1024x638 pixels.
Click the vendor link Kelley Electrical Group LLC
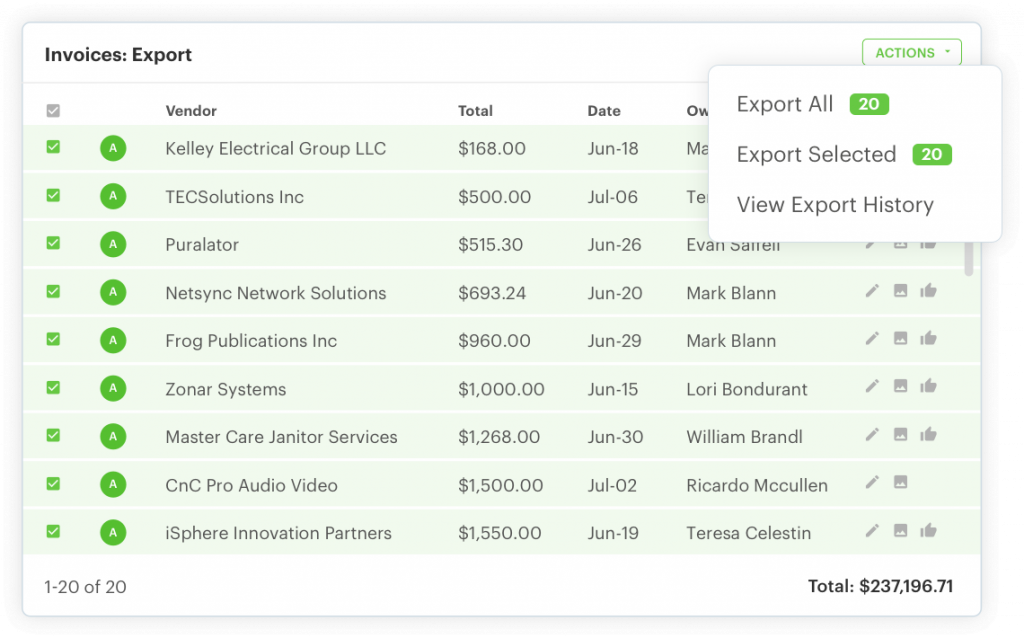point(274,147)
